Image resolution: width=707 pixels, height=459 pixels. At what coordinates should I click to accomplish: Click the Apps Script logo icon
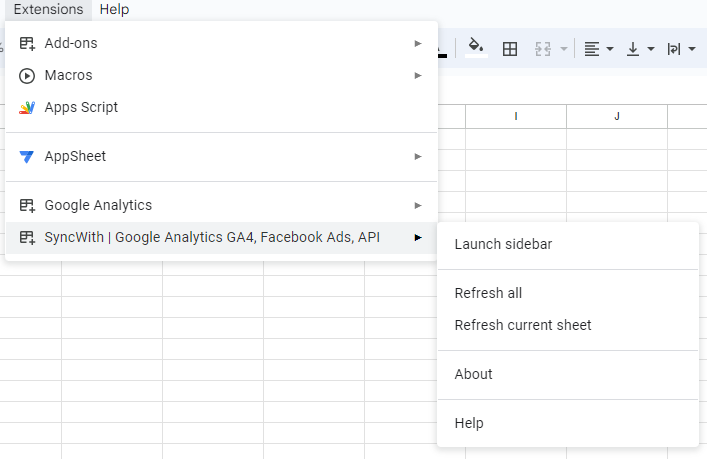(x=27, y=107)
